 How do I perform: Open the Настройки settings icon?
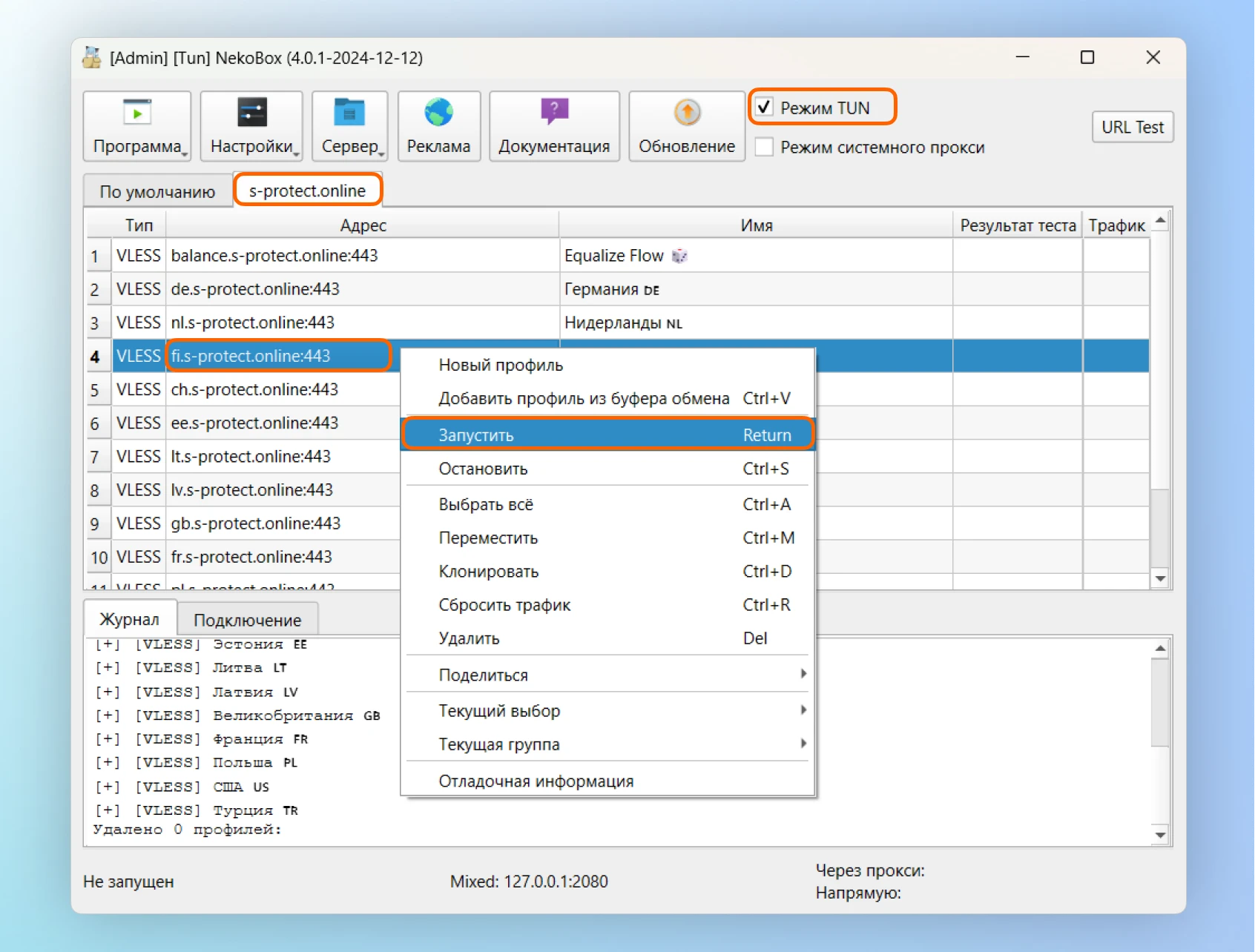tap(251, 113)
